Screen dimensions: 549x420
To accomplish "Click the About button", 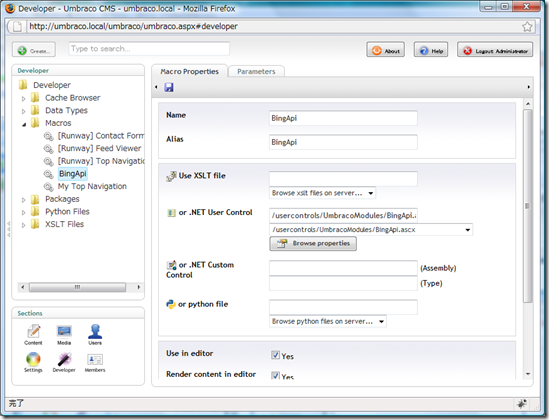I will tap(385, 50).
